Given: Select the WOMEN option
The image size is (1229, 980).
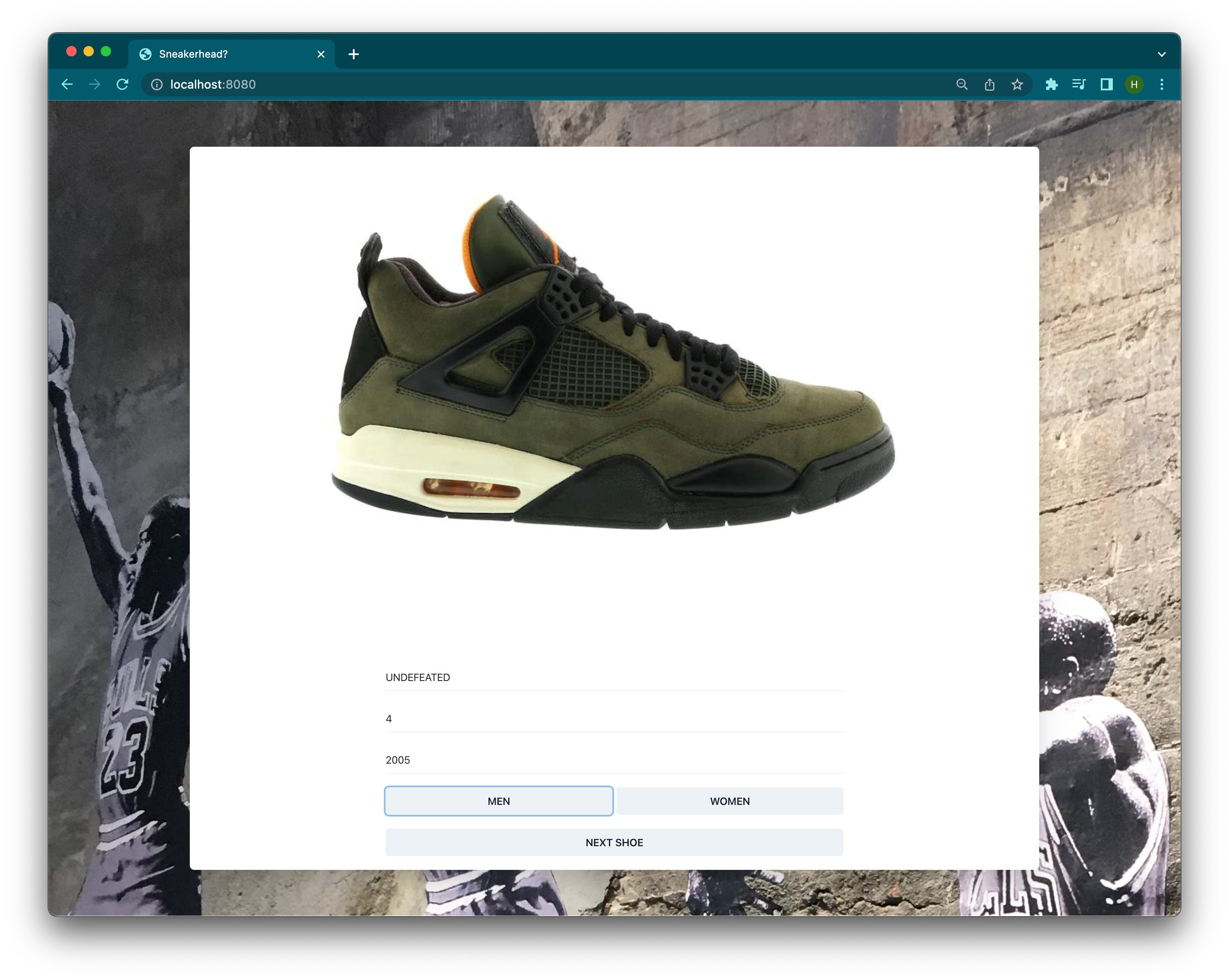Looking at the screenshot, I should click(729, 801).
